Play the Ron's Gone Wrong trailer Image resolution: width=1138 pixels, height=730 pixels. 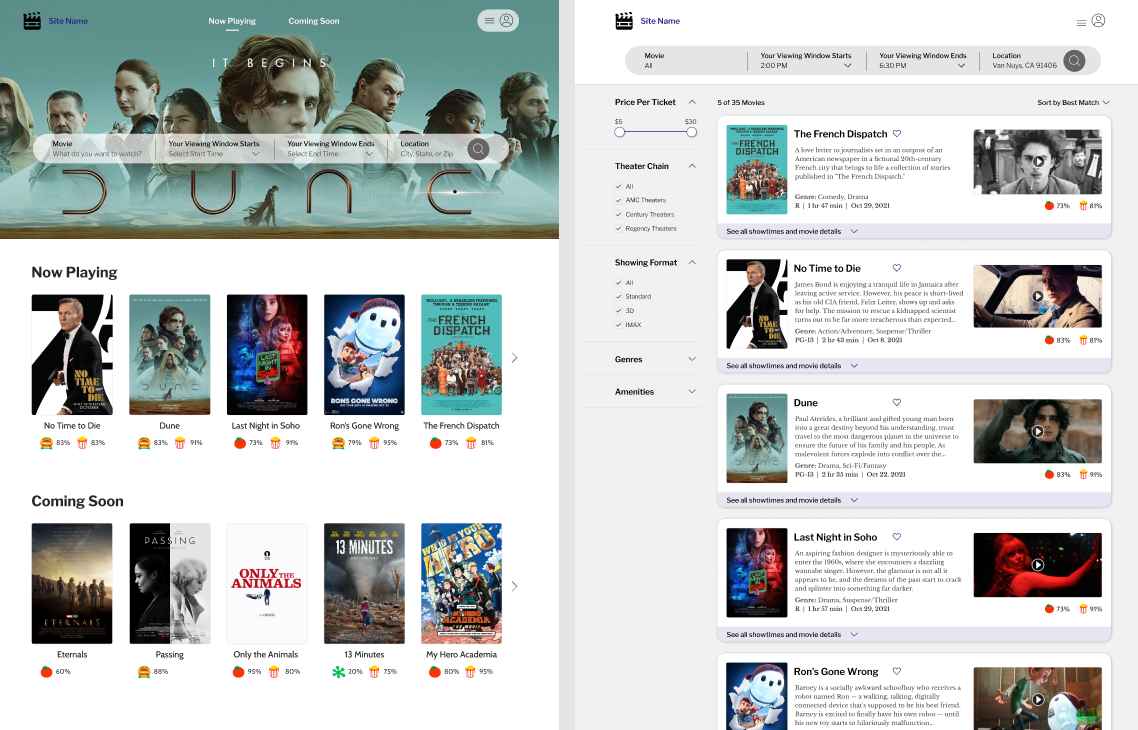coord(1038,700)
